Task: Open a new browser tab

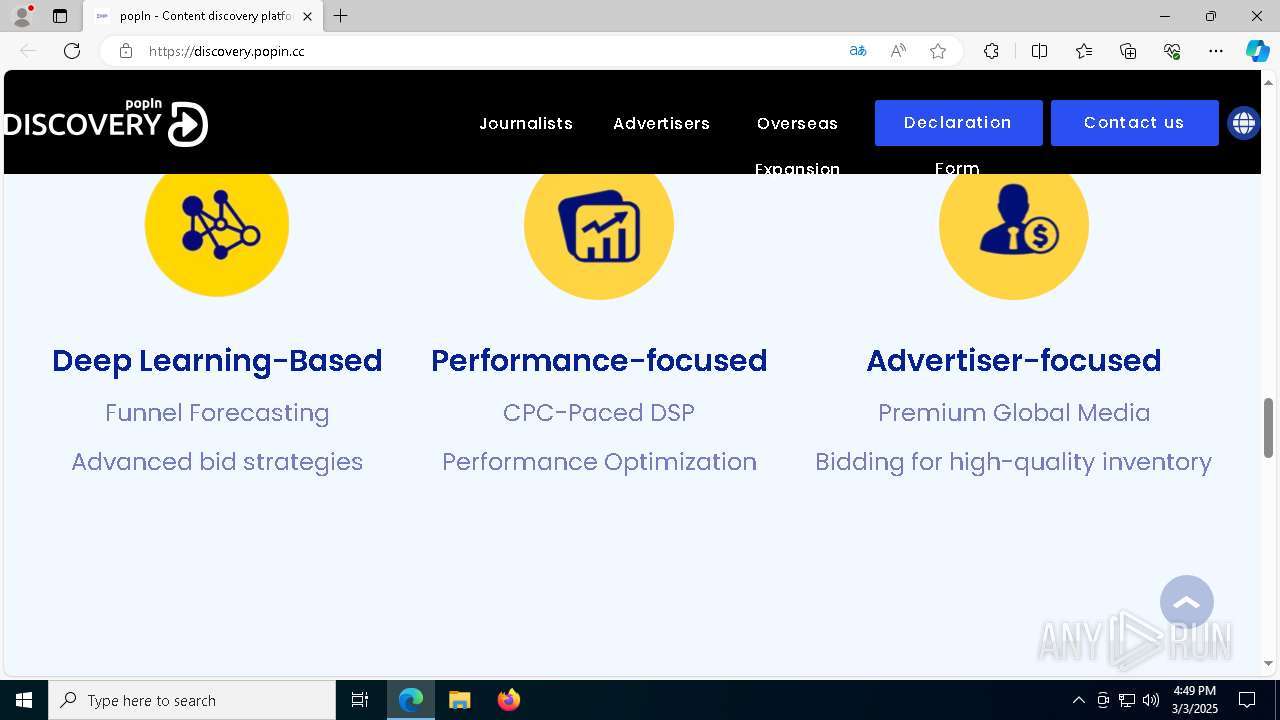Action: tap(341, 16)
